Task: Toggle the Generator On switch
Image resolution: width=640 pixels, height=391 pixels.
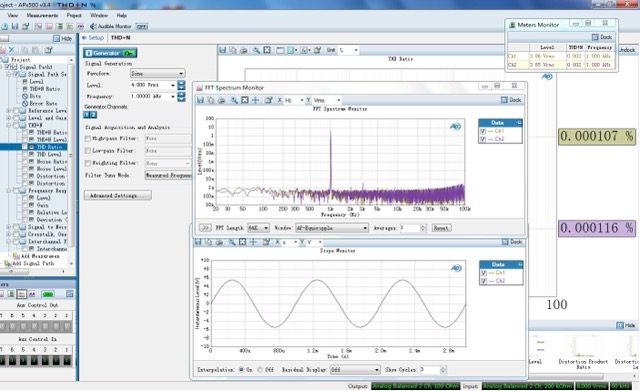Action: pos(129,53)
